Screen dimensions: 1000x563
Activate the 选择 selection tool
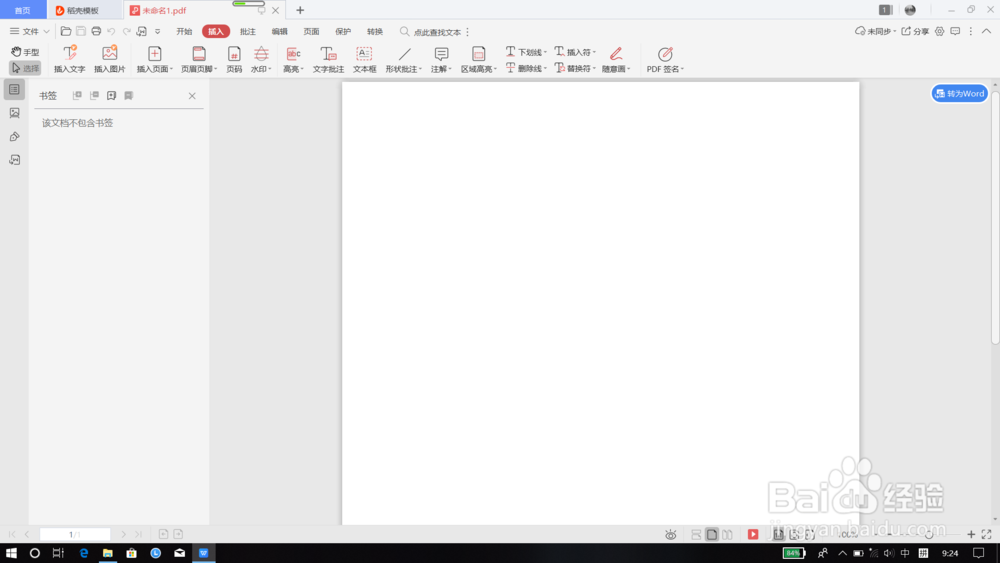pos(25,68)
